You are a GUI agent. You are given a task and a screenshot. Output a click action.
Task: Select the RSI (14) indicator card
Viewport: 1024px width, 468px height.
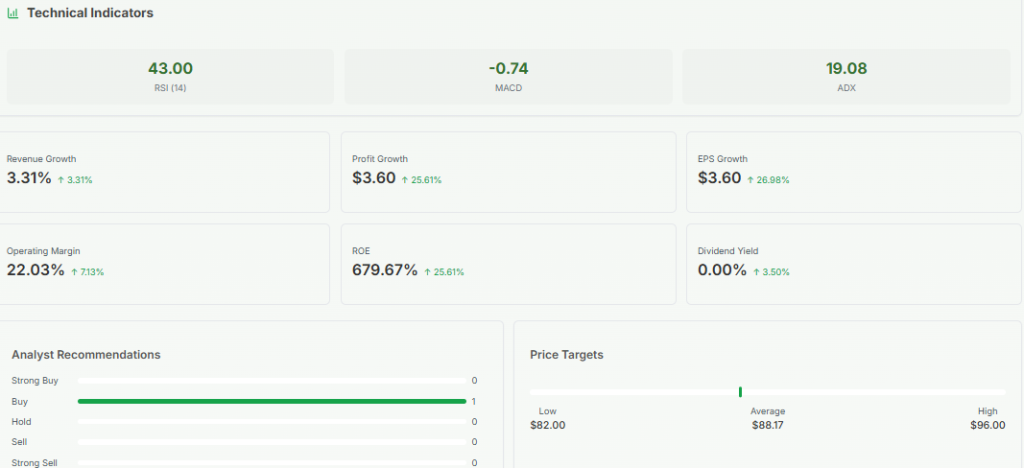point(170,77)
